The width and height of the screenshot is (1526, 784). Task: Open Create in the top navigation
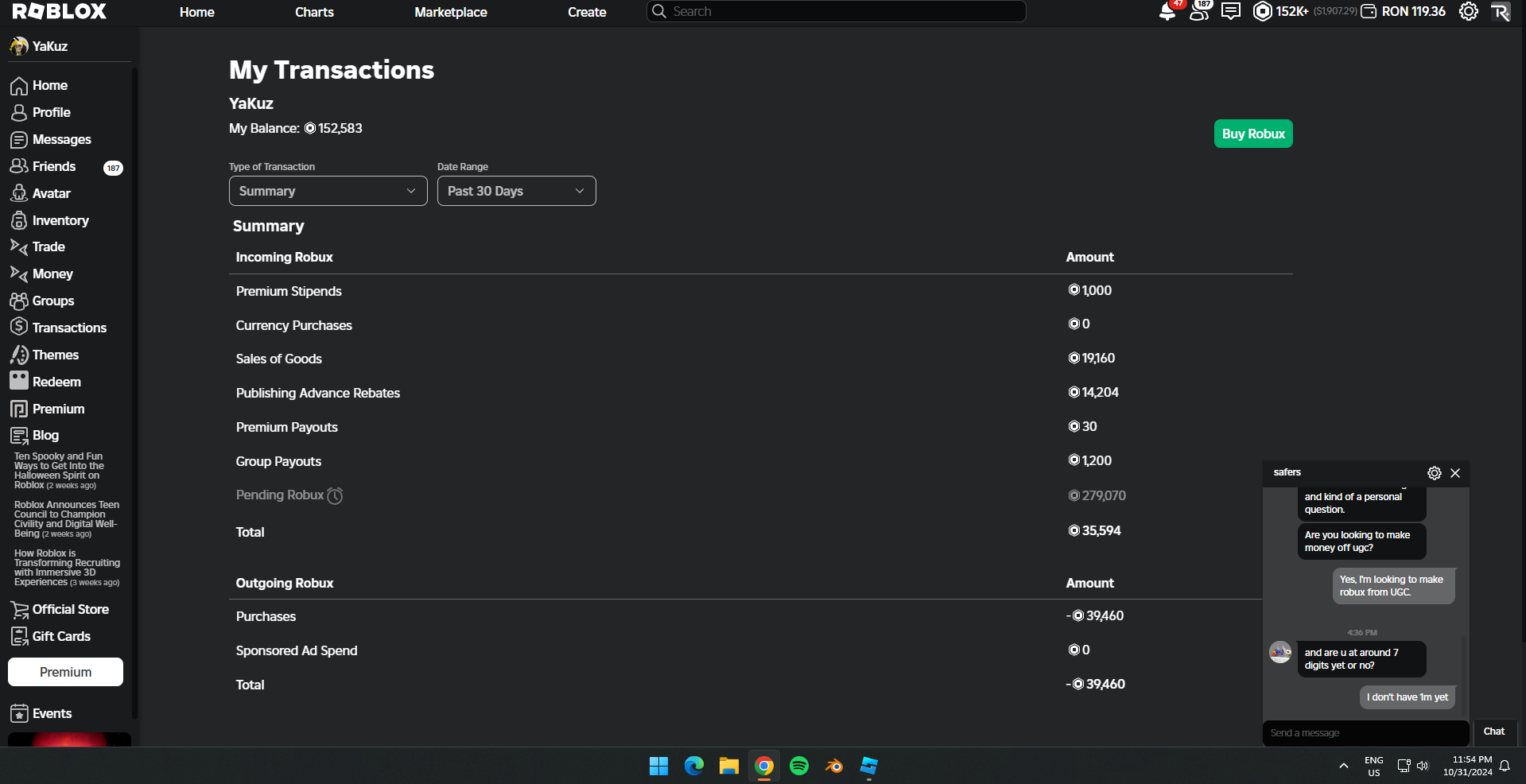pos(587,12)
